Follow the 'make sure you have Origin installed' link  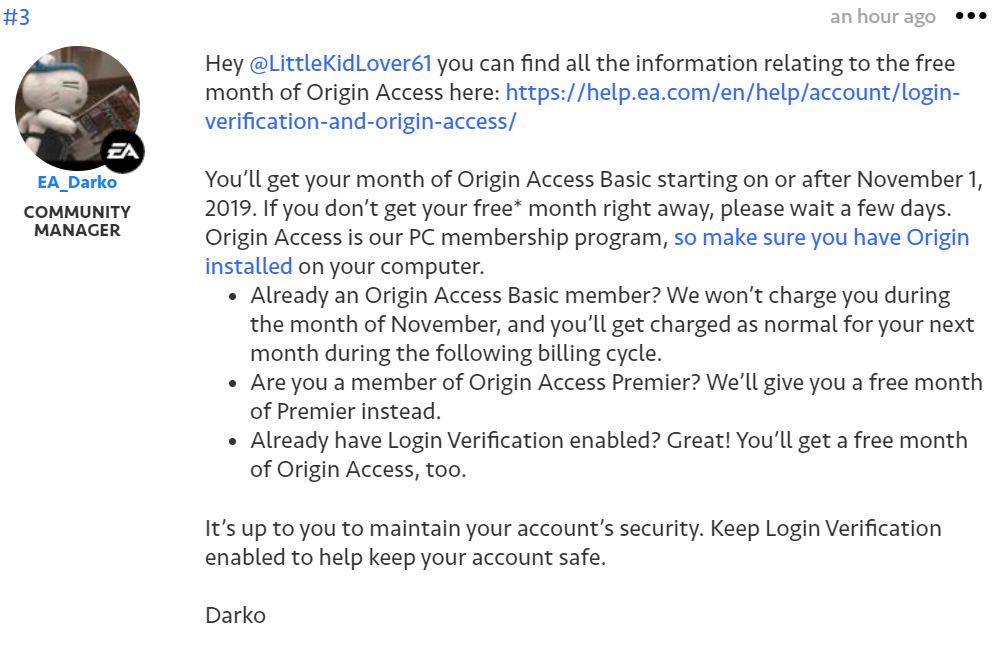click(x=586, y=251)
